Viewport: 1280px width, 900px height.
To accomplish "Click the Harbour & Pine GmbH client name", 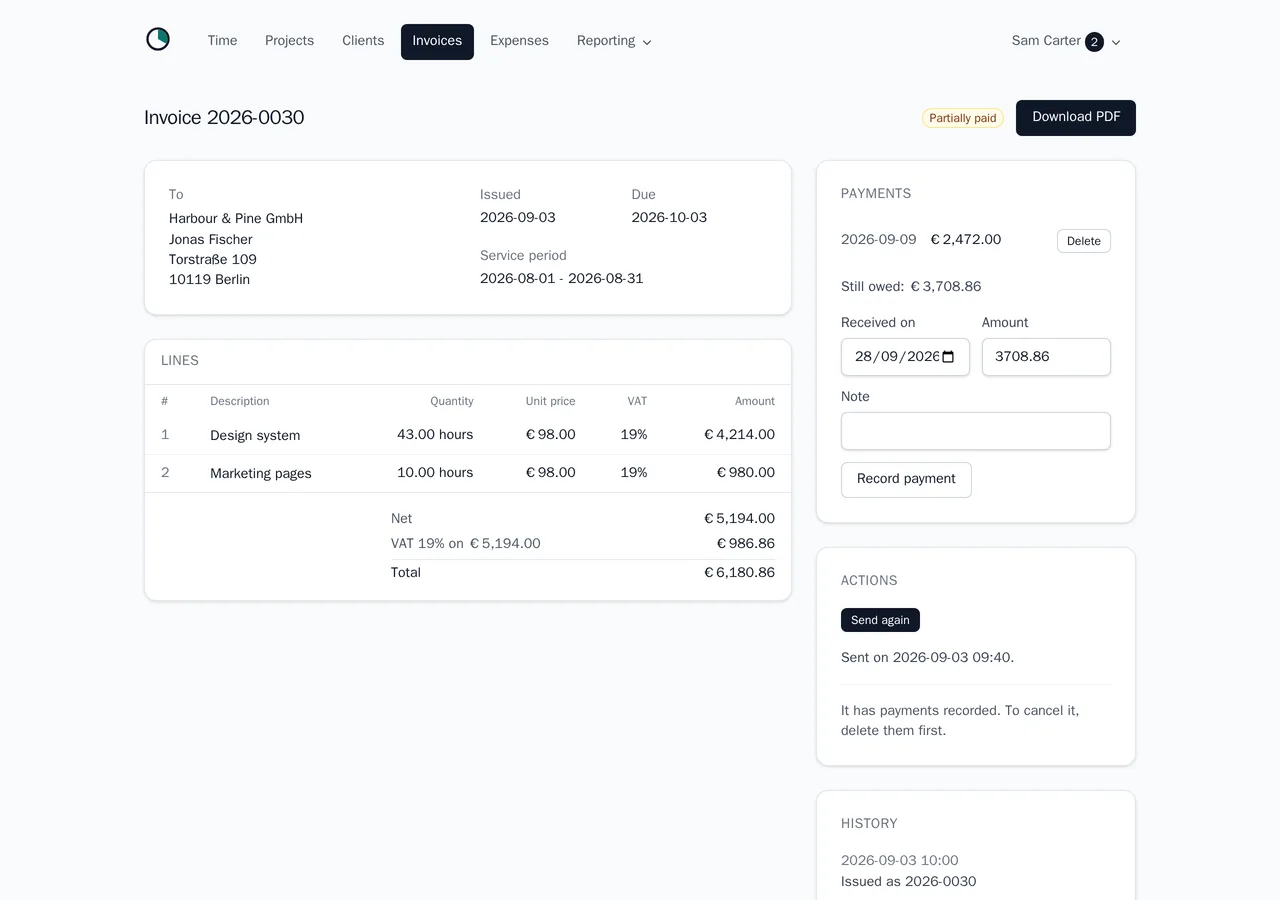I will tap(236, 218).
